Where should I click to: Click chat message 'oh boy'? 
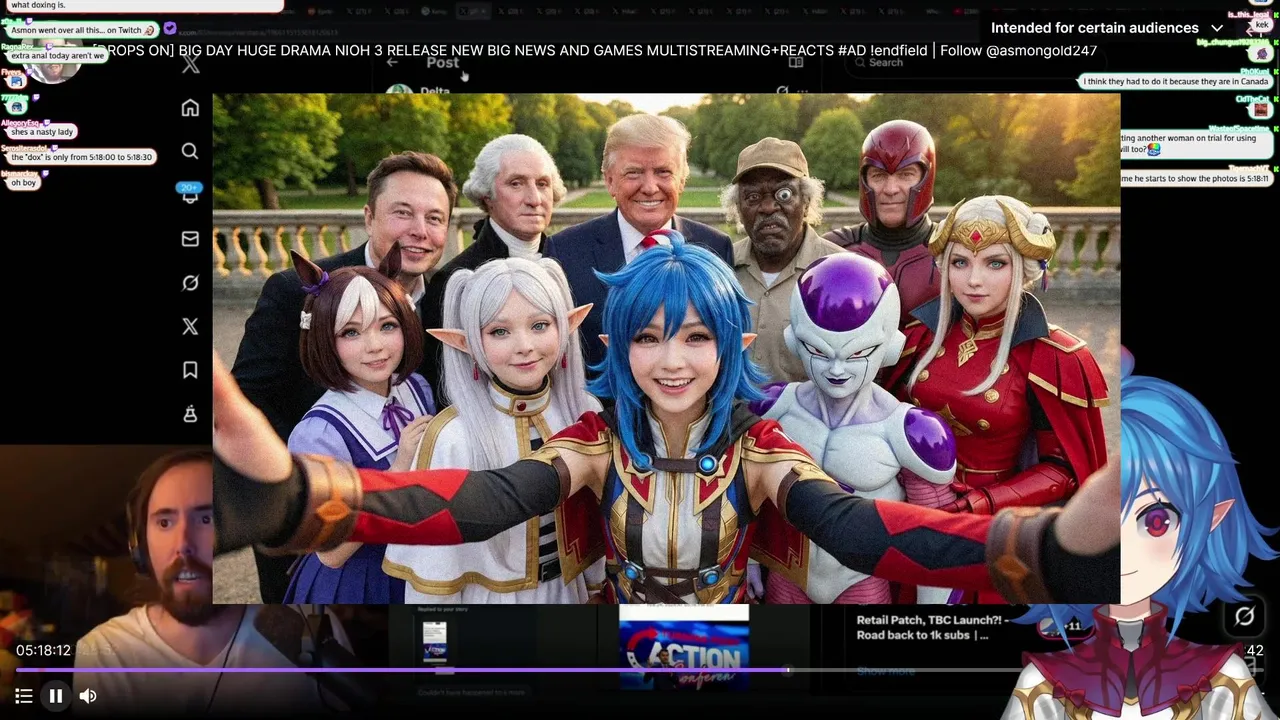click(x=24, y=183)
